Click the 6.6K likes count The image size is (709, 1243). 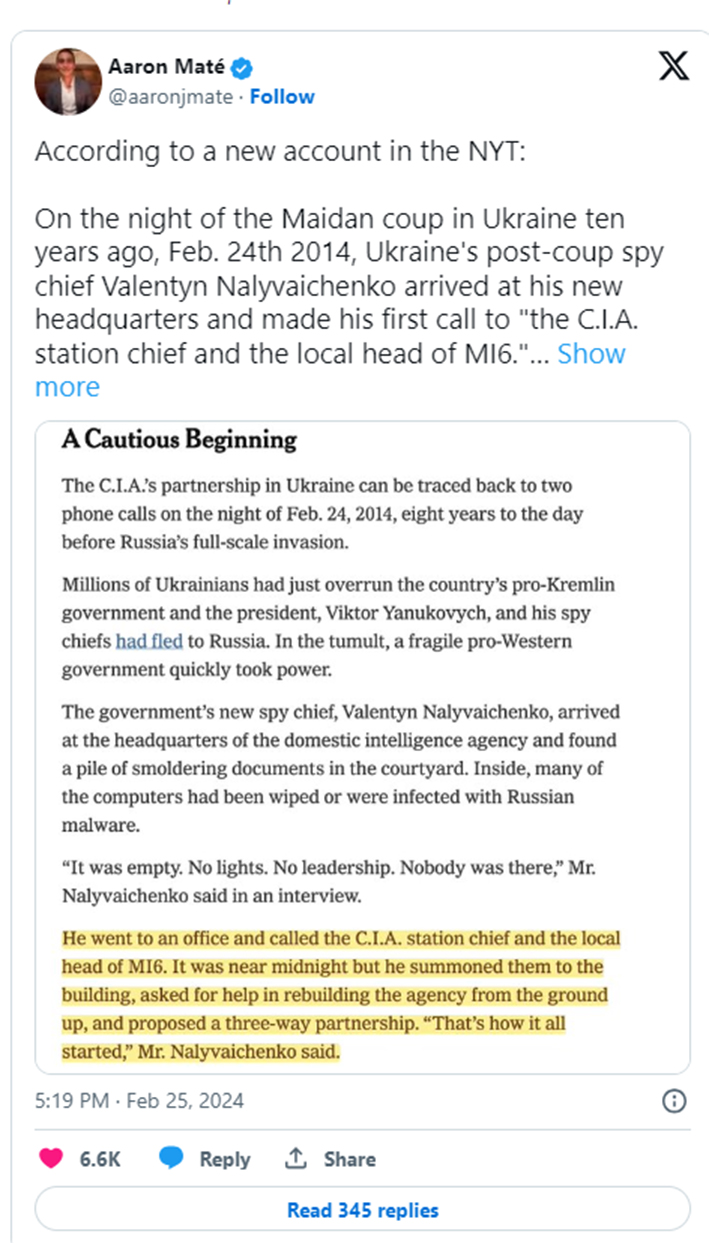click(x=100, y=1159)
